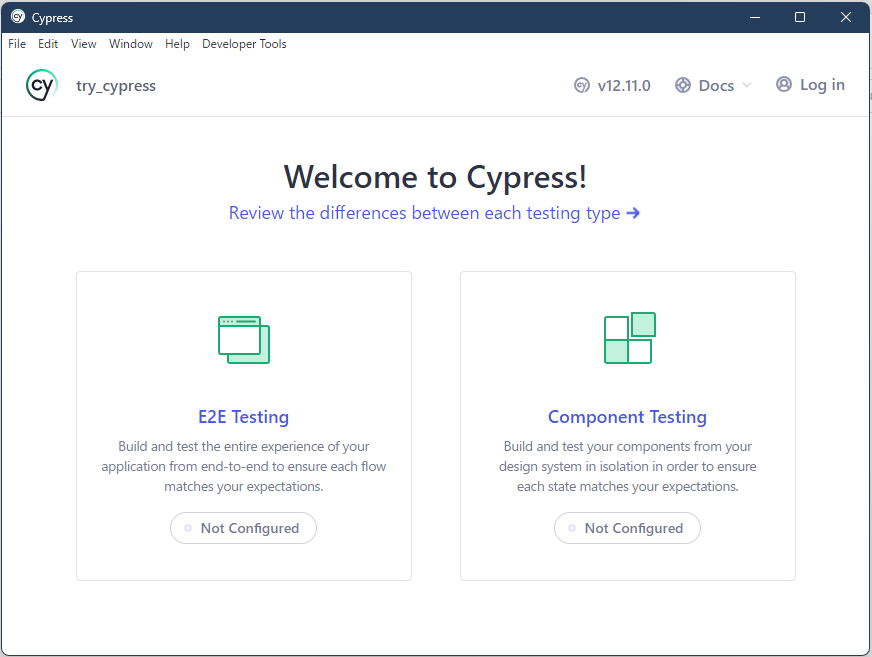Click the Component Testing description text
This screenshot has height=657, width=872.
[627, 466]
